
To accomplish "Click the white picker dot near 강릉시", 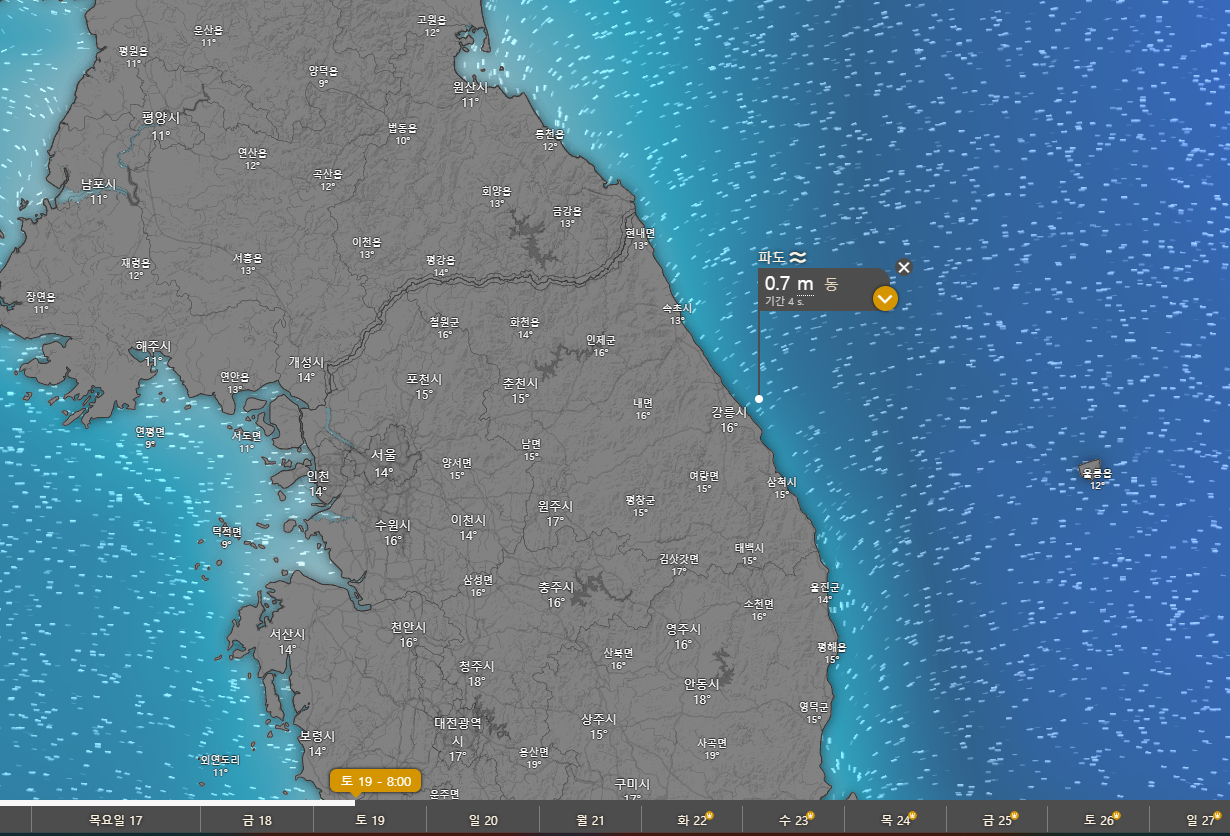I will coord(759,399).
